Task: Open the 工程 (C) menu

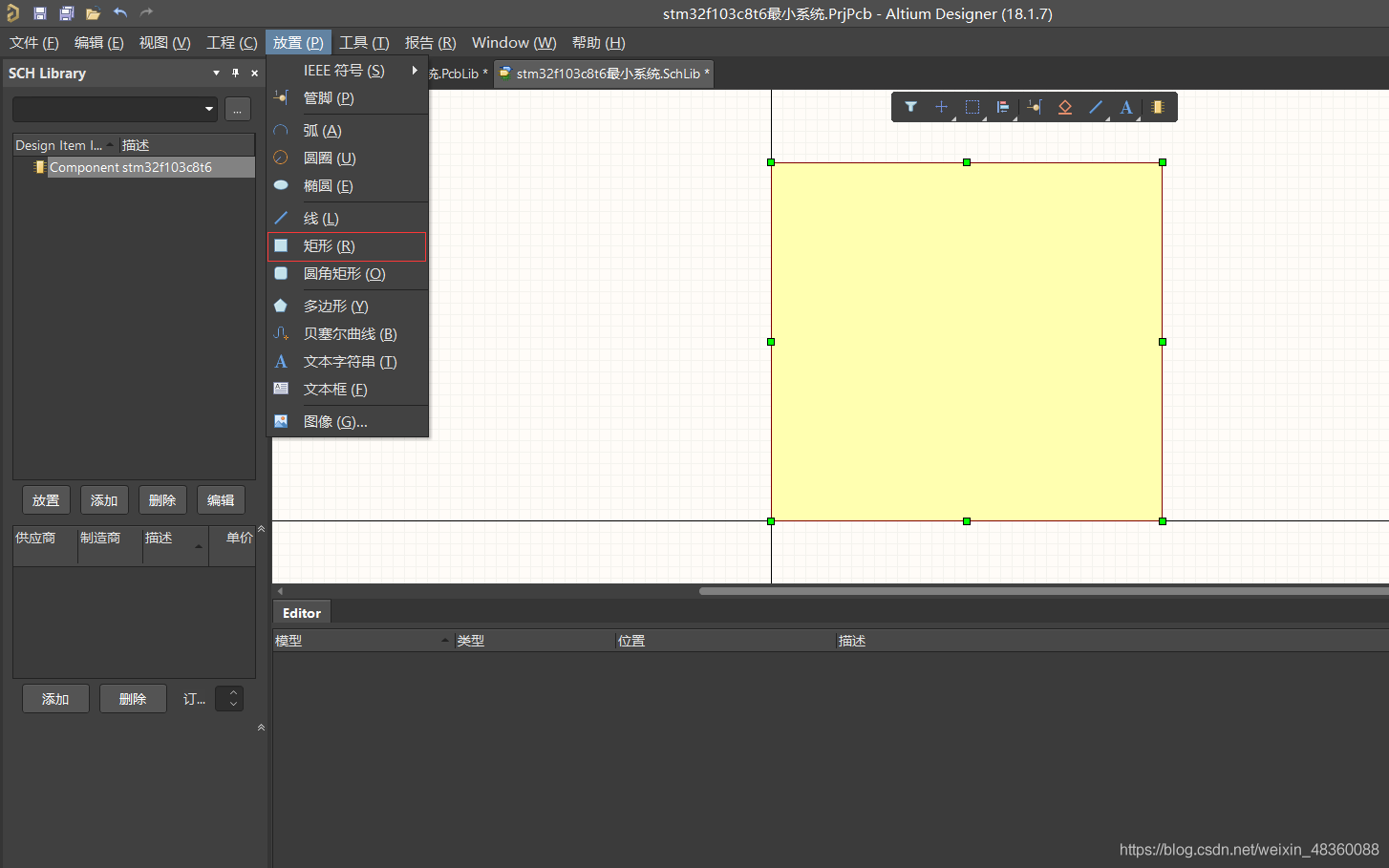Action: pyautogui.click(x=232, y=43)
